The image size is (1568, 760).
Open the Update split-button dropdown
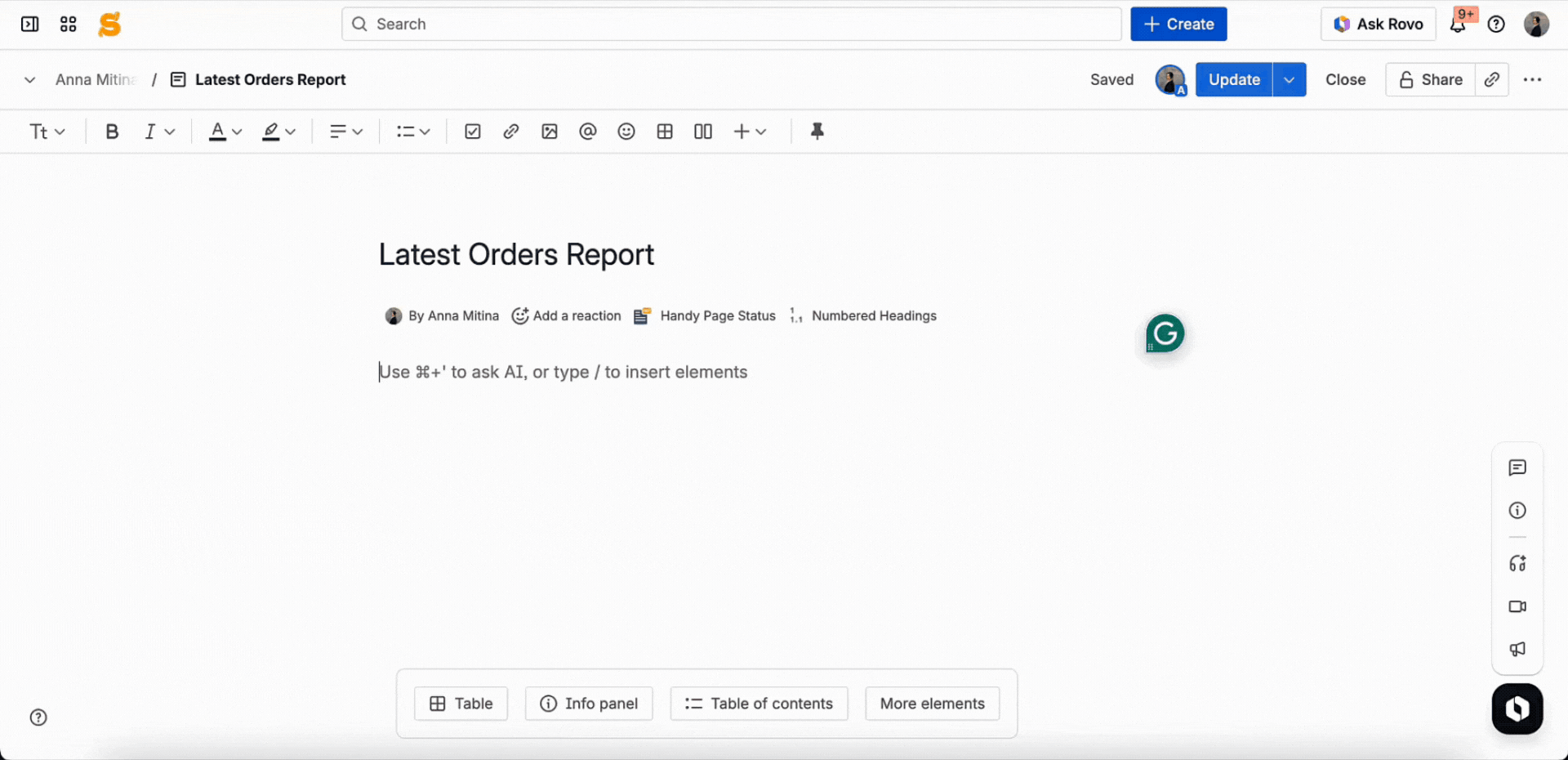pos(1290,79)
